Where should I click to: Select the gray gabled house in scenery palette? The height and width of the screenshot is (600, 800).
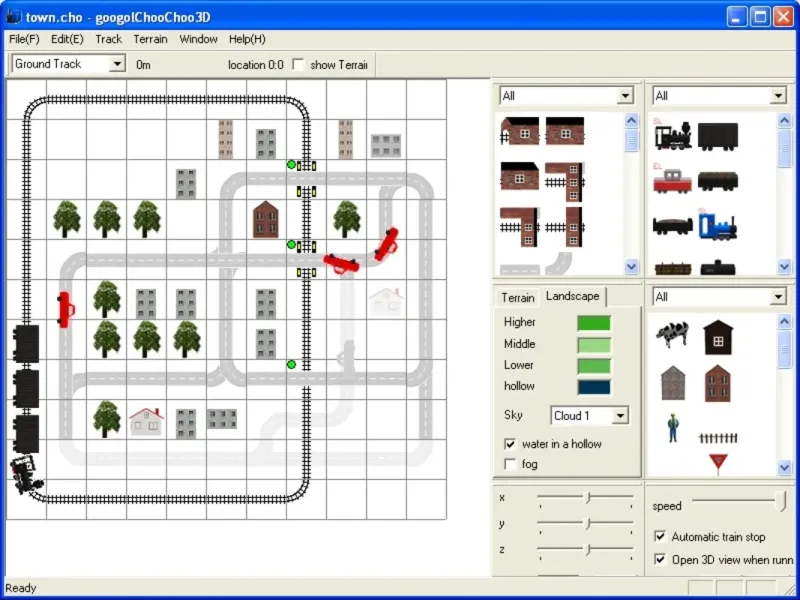pos(673,383)
